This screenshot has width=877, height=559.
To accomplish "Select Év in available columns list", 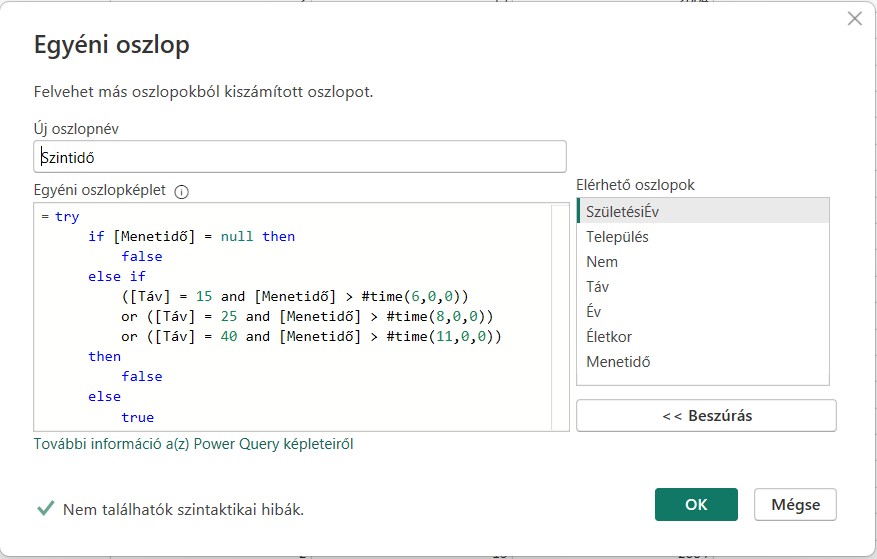I will click(x=702, y=311).
